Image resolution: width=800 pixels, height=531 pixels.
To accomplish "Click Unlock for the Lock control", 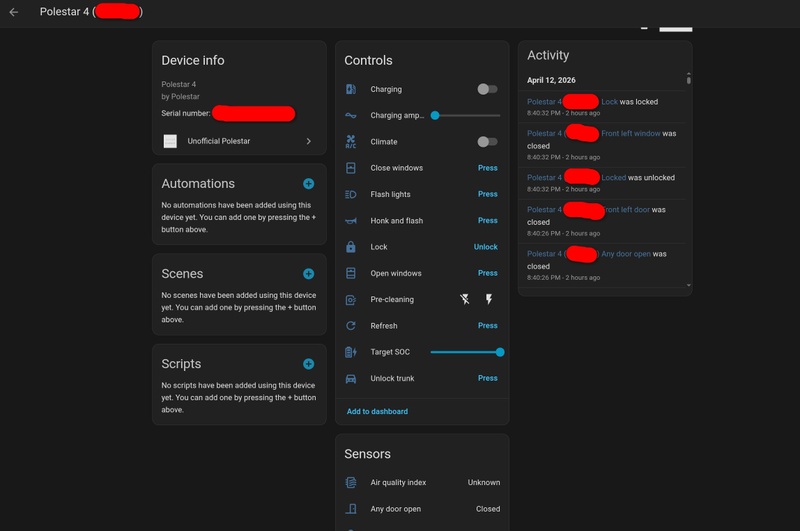I will [486, 247].
